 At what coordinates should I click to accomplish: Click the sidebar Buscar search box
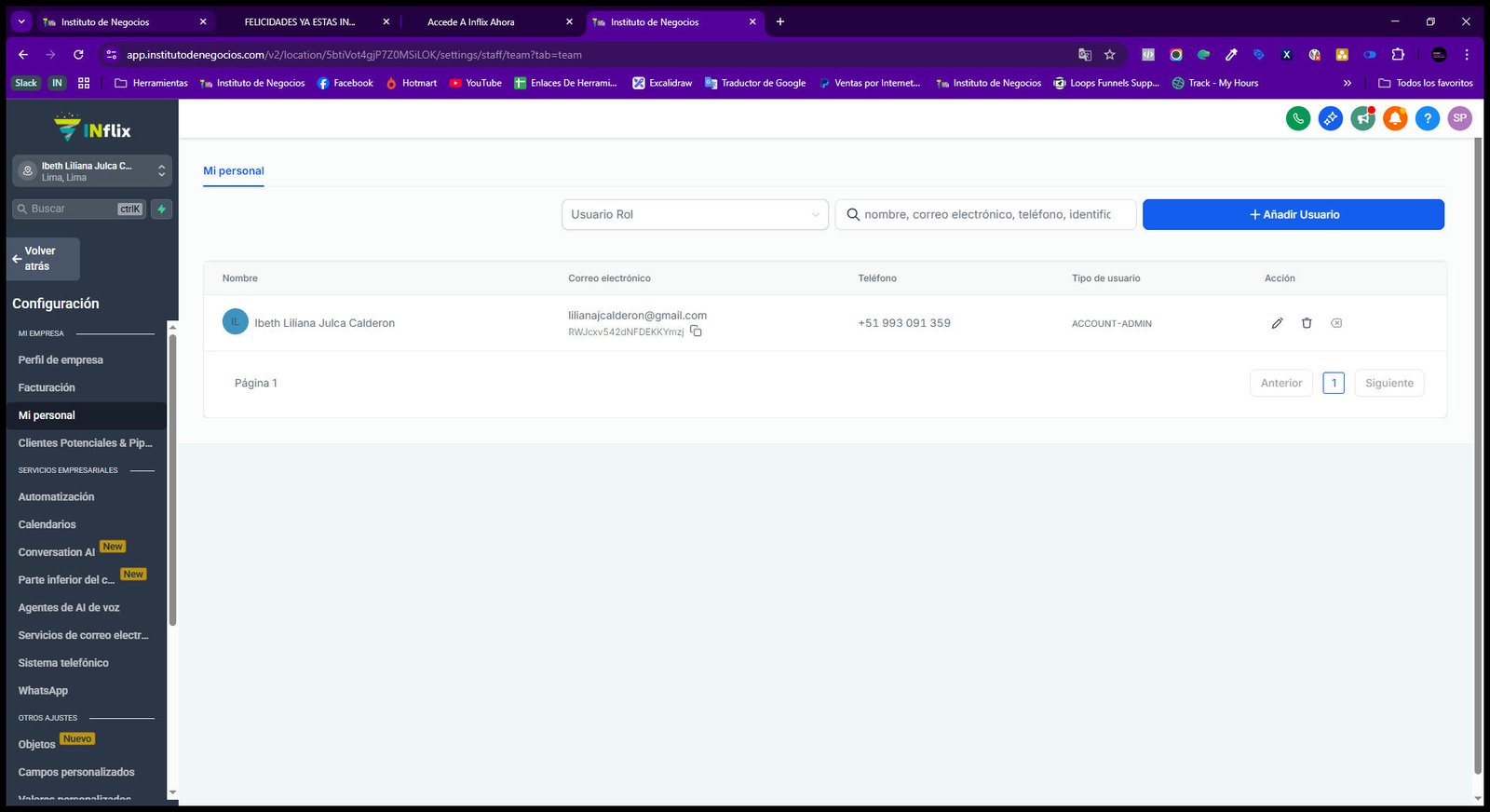79,210
